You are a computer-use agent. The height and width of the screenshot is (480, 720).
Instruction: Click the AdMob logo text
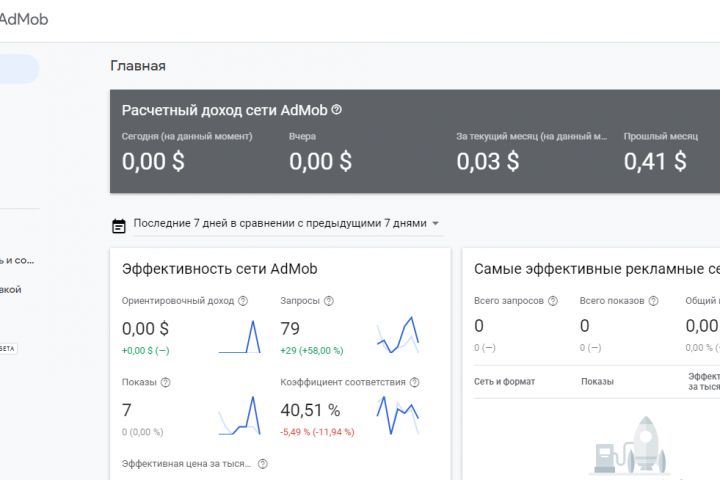click(x=23, y=19)
